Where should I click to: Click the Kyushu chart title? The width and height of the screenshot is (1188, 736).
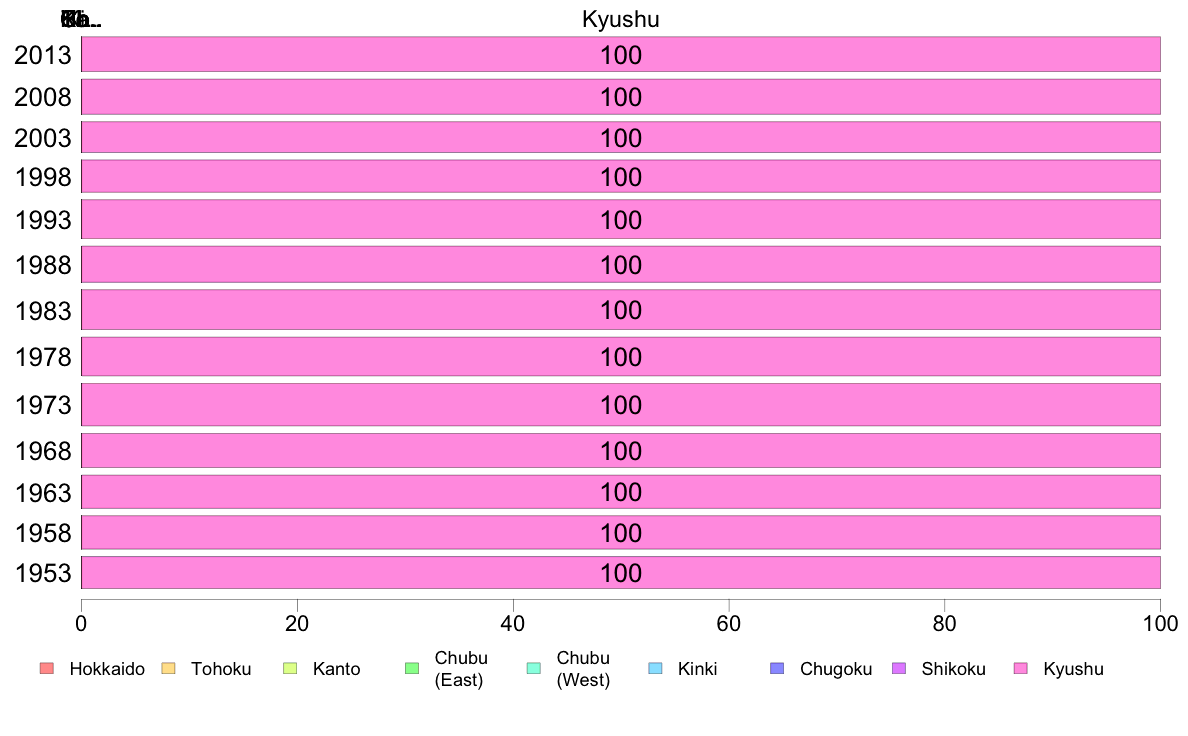621,19
